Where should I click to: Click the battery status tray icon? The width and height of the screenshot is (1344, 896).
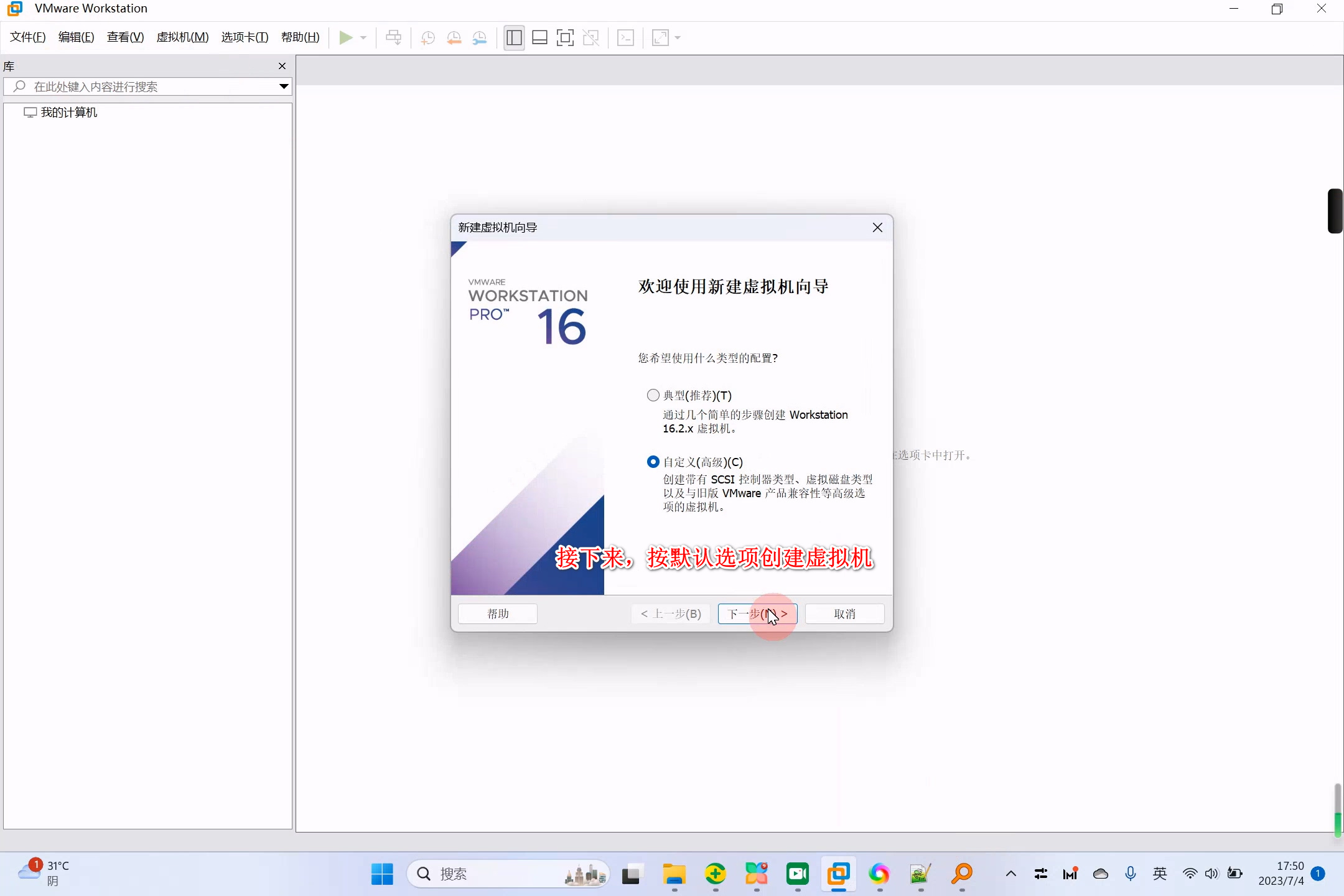[x=1234, y=874]
